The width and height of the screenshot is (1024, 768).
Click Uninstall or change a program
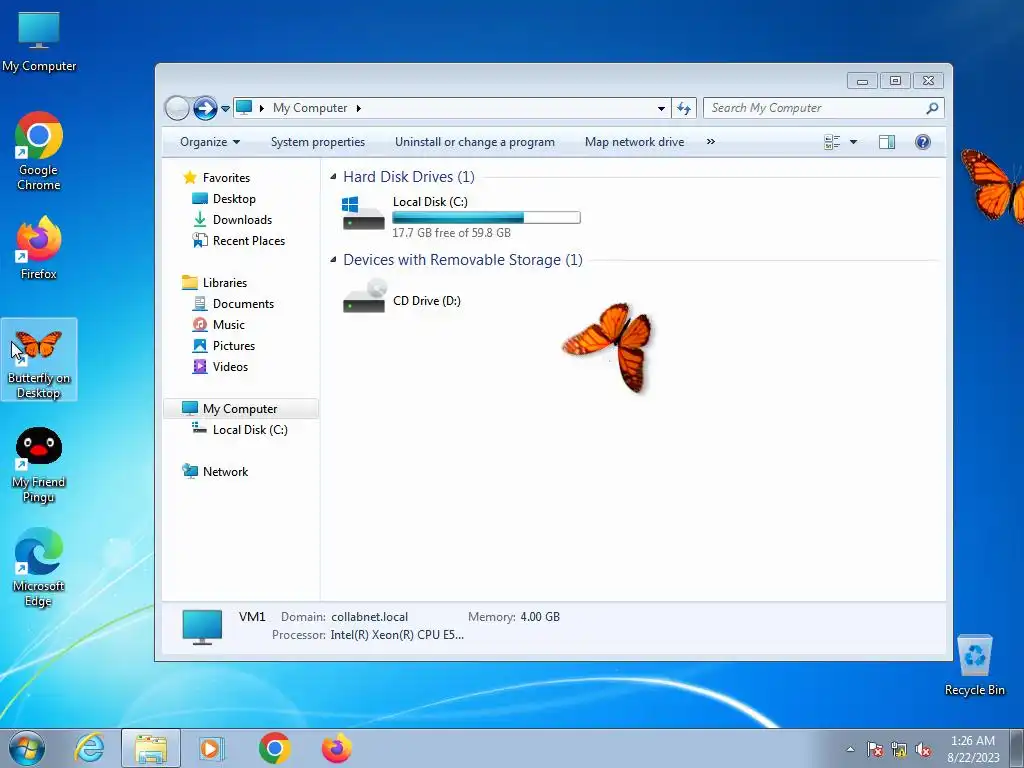pyautogui.click(x=475, y=142)
